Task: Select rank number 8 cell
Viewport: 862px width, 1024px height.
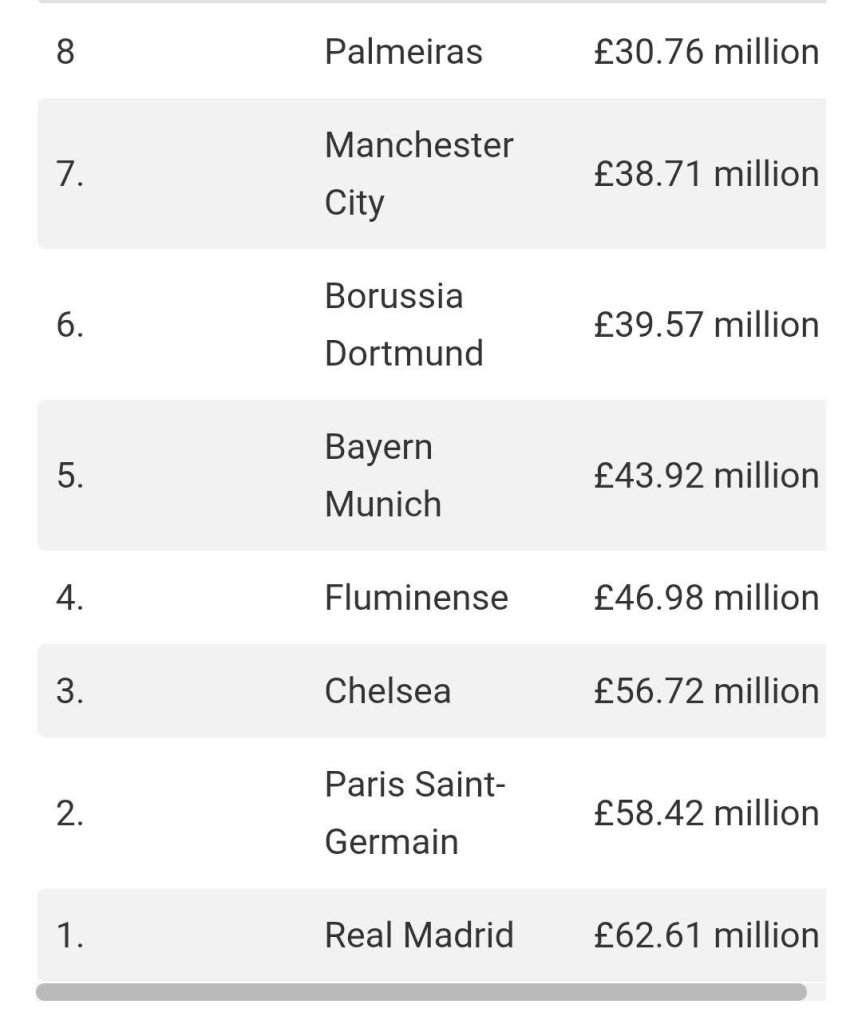Action: [65, 52]
